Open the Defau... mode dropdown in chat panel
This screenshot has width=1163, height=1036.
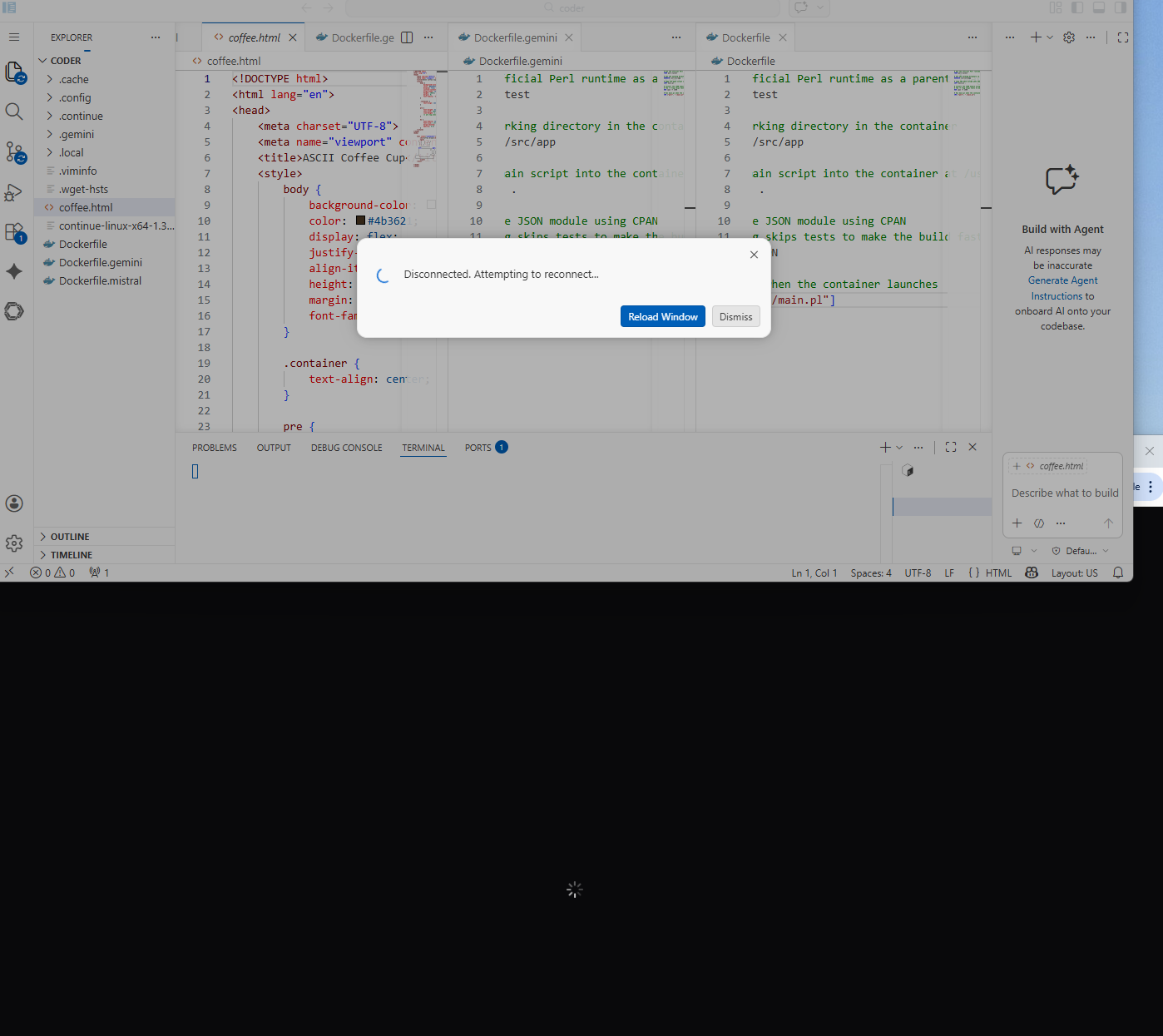point(1079,550)
